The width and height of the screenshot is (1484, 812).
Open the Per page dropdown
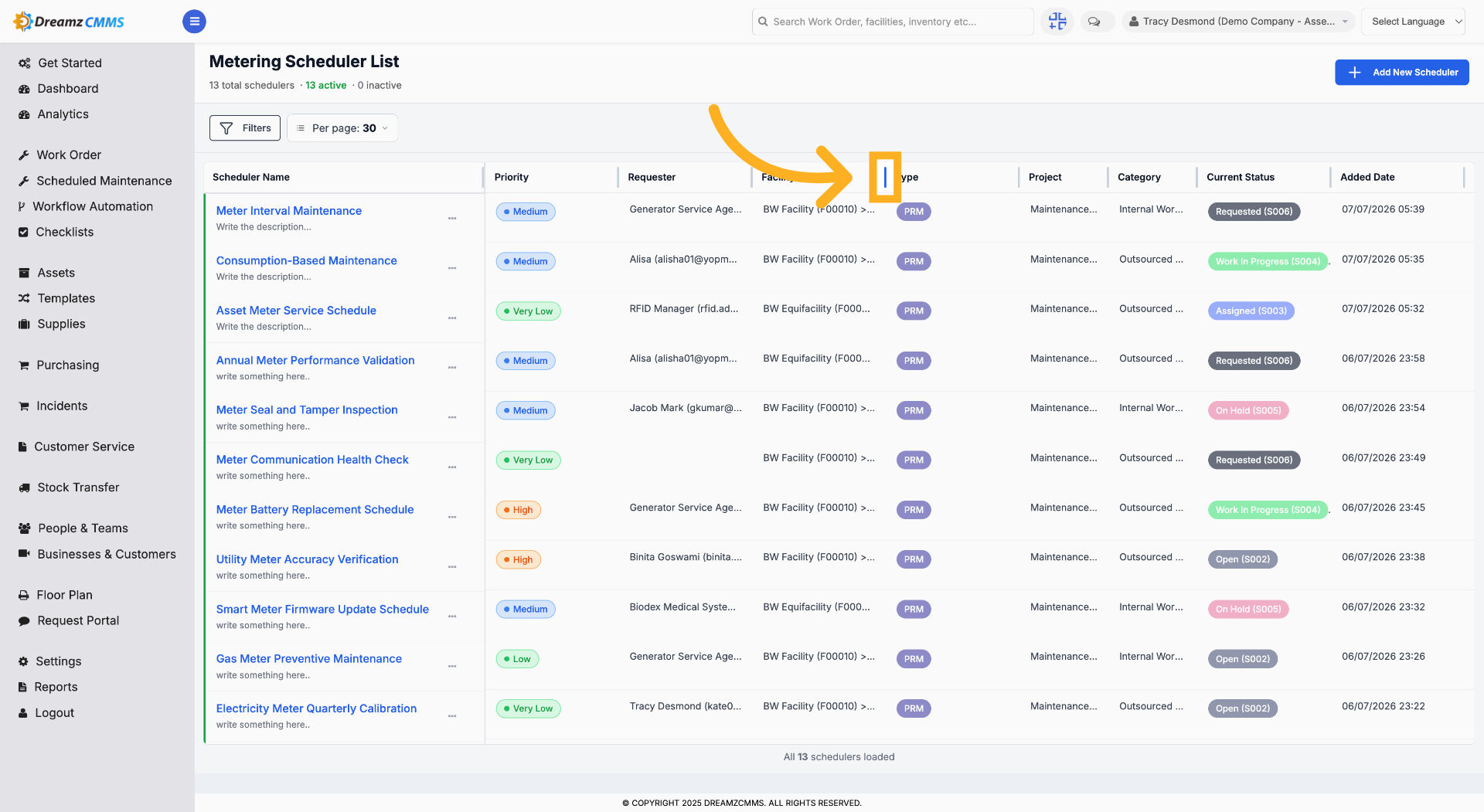coord(342,128)
